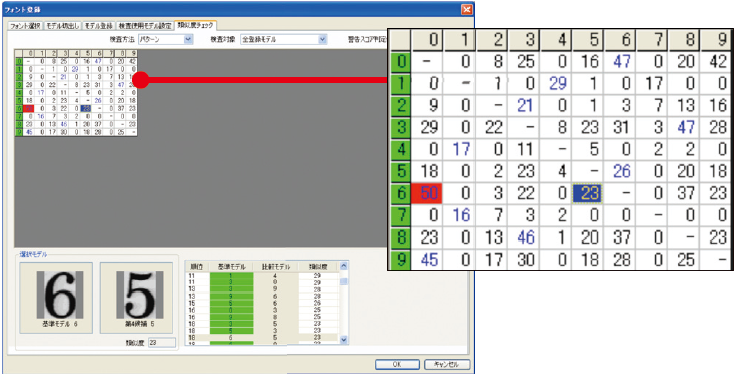The image size is (736, 376).
Task: Open the モデル切出し tab
Action: [x=63, y=26]
